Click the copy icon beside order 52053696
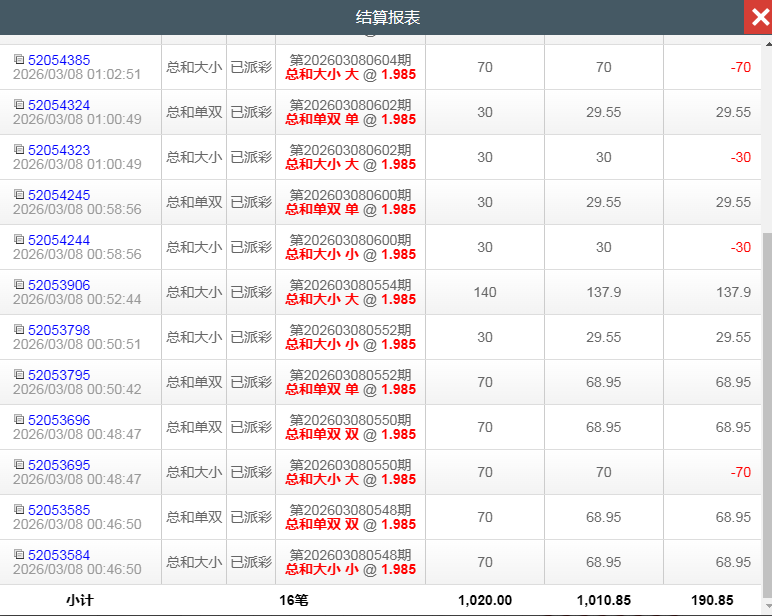This screenshot has width=772, height=616. pos(19,420)
